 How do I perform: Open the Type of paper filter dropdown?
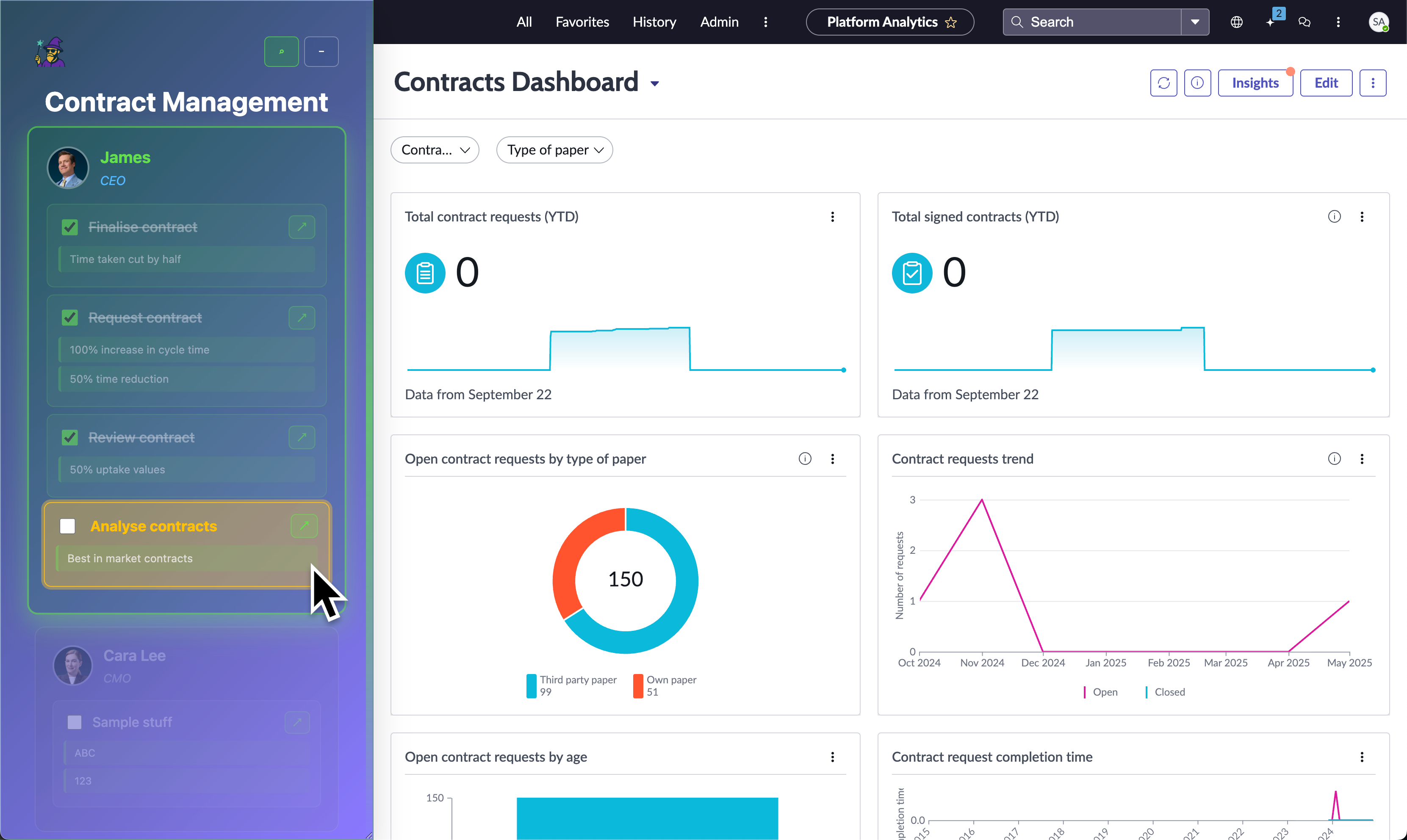554,149
